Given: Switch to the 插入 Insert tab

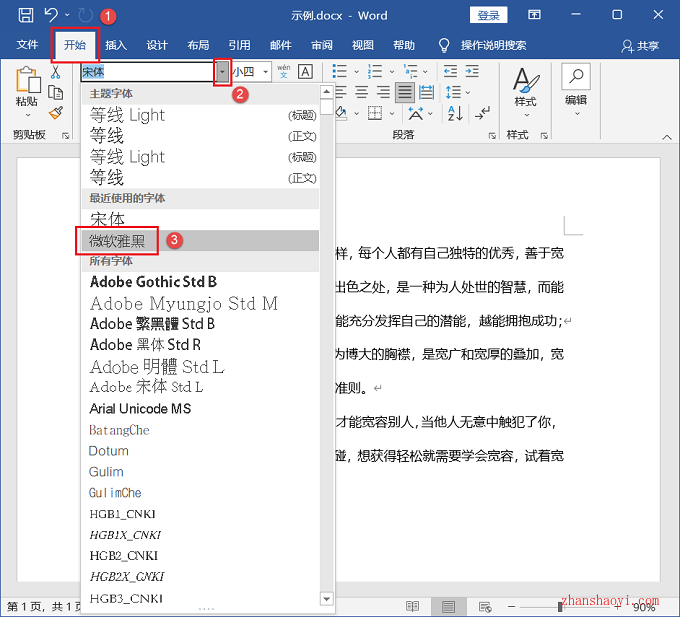Looking at the screenshot, I should 116,45.
